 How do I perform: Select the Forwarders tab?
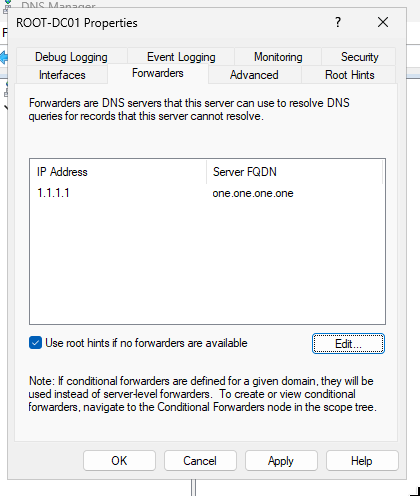158,73
